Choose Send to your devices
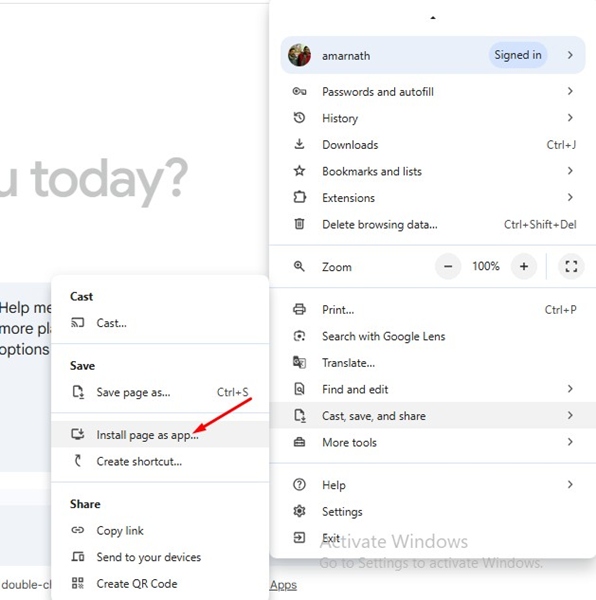The image size is (596, 600). [160, 557]
